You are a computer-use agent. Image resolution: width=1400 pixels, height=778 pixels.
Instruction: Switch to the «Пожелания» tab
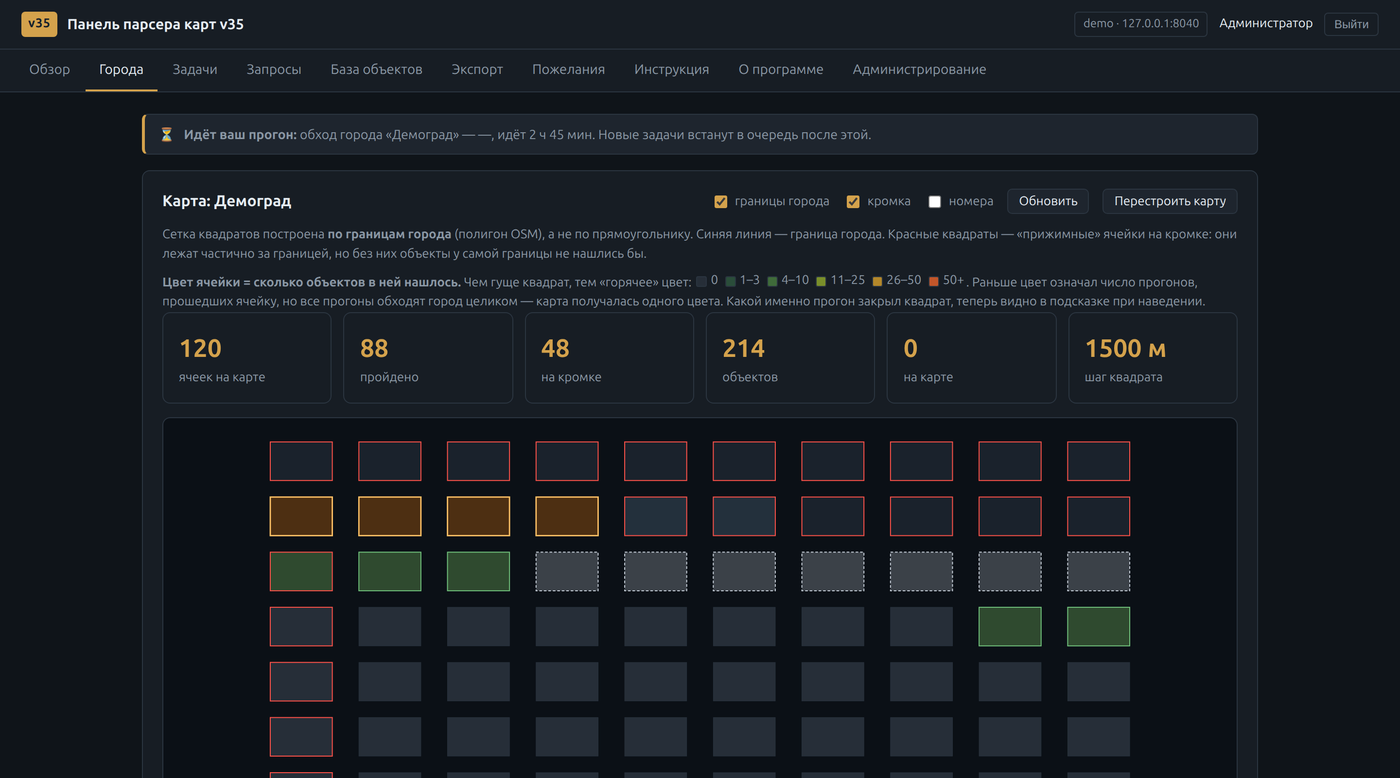click(568, 69)
